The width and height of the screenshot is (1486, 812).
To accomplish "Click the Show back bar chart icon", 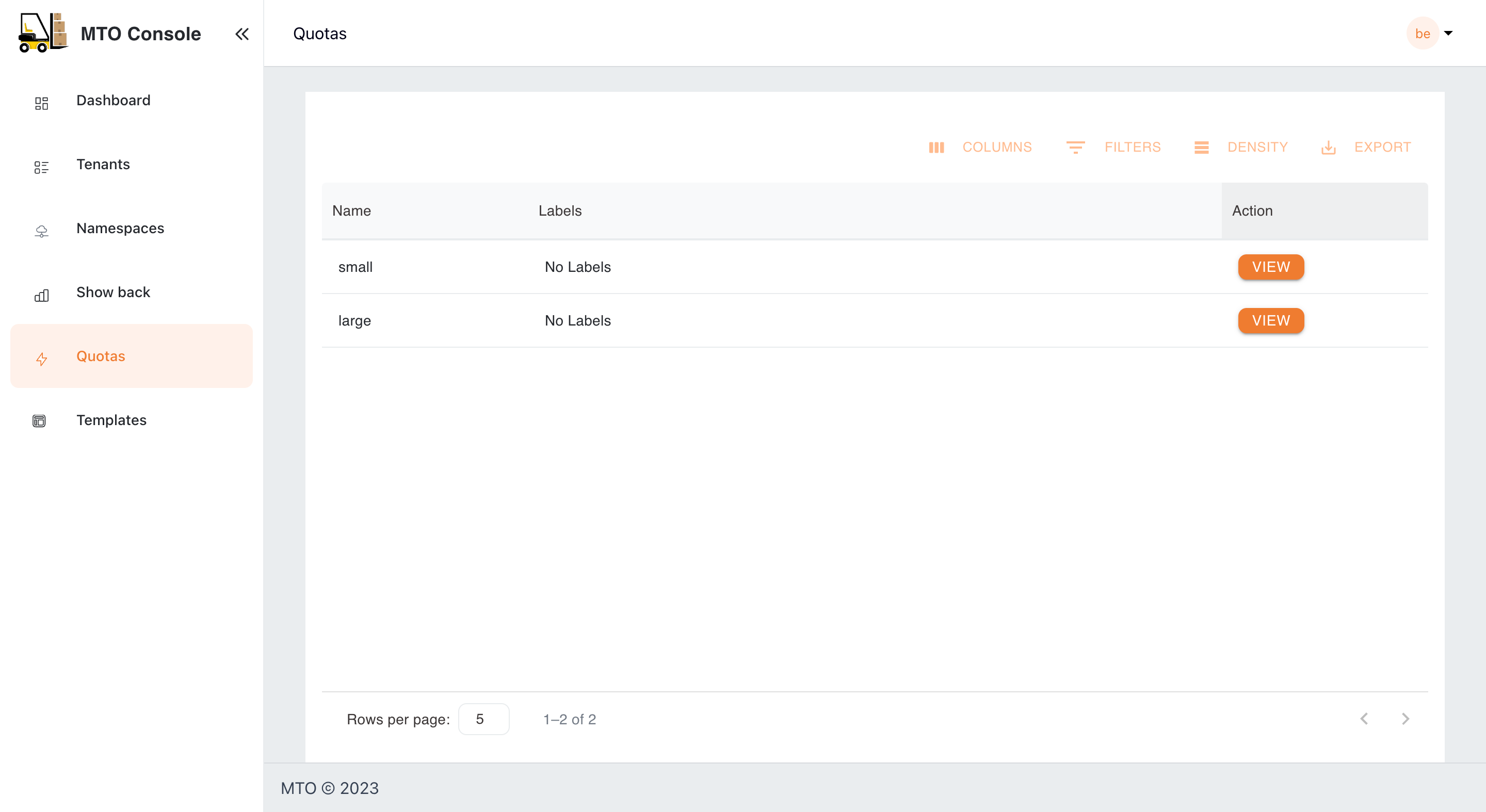I will 41,295.
